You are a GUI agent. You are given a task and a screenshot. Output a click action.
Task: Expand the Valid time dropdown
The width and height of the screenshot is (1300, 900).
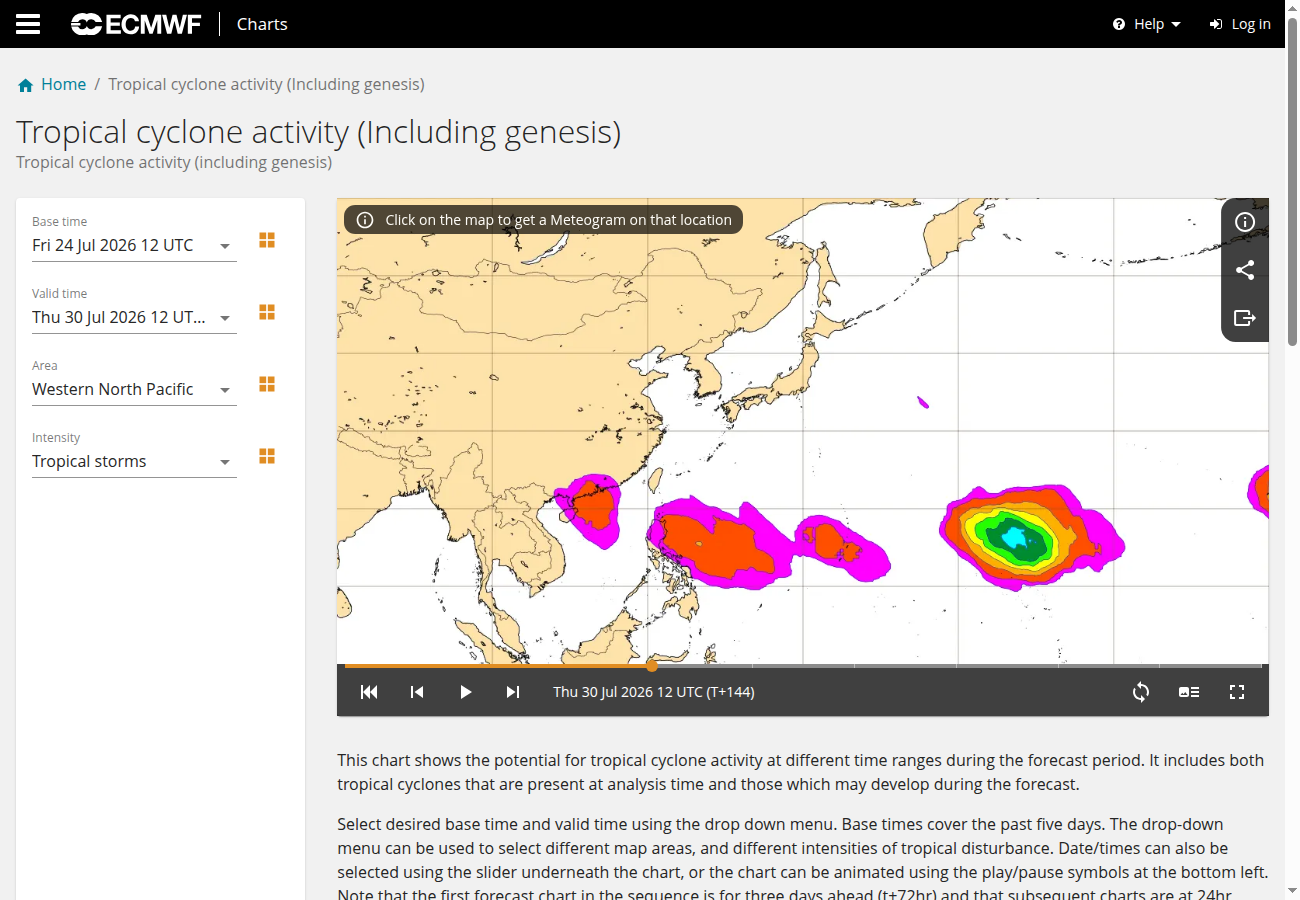click(x=134, y=318)
